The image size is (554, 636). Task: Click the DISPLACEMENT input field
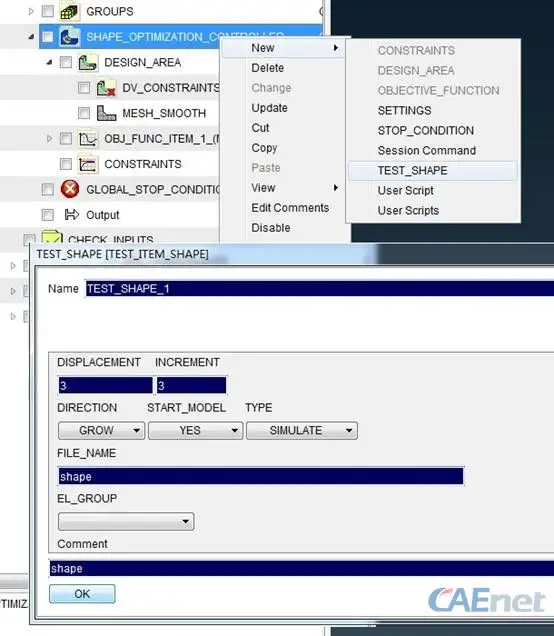tap(105, 385)
